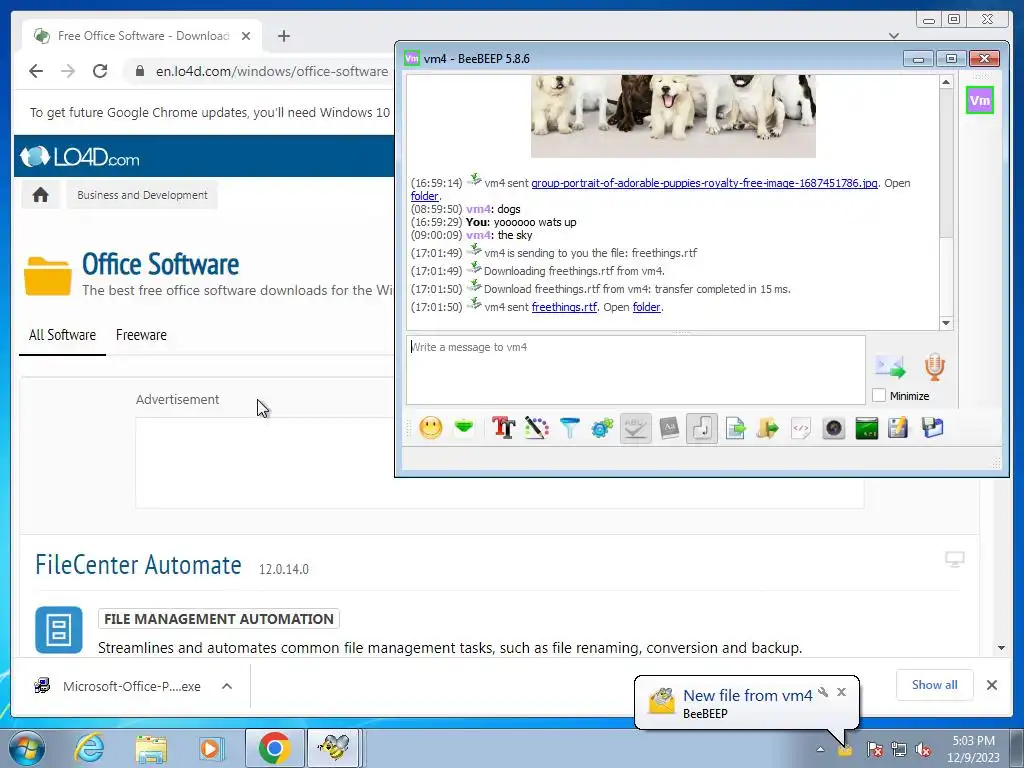Toggle the ABC spell checking button
The height and width of the screenshot is (768, 1024).
coord(635,428)
